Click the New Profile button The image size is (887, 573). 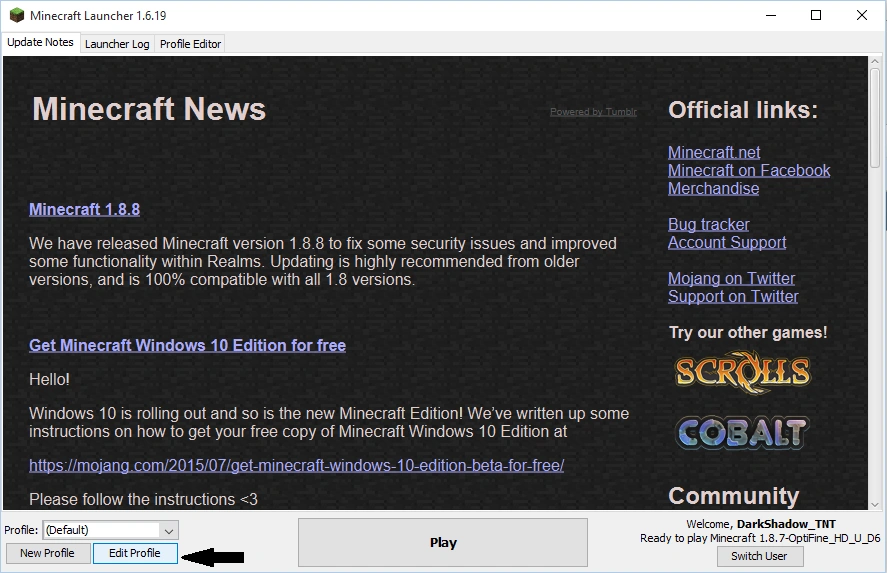(48, 553)
